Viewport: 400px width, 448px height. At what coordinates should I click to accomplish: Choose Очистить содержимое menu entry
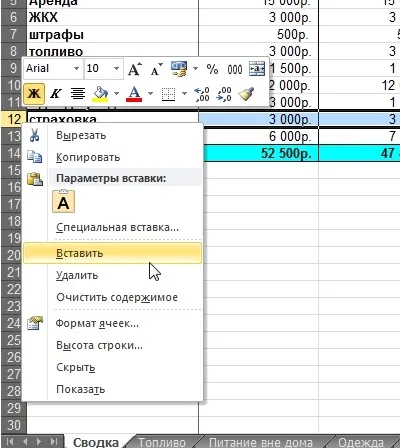click(112, 297)
